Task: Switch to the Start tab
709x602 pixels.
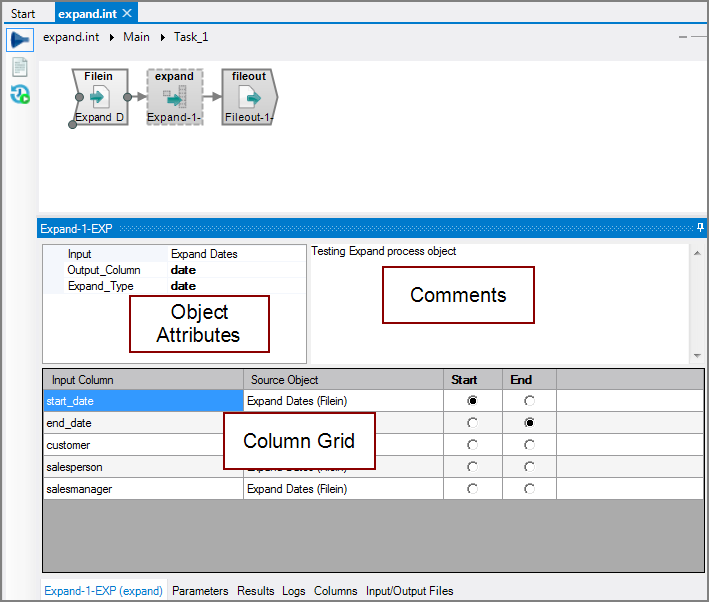Action: (23, 14)
